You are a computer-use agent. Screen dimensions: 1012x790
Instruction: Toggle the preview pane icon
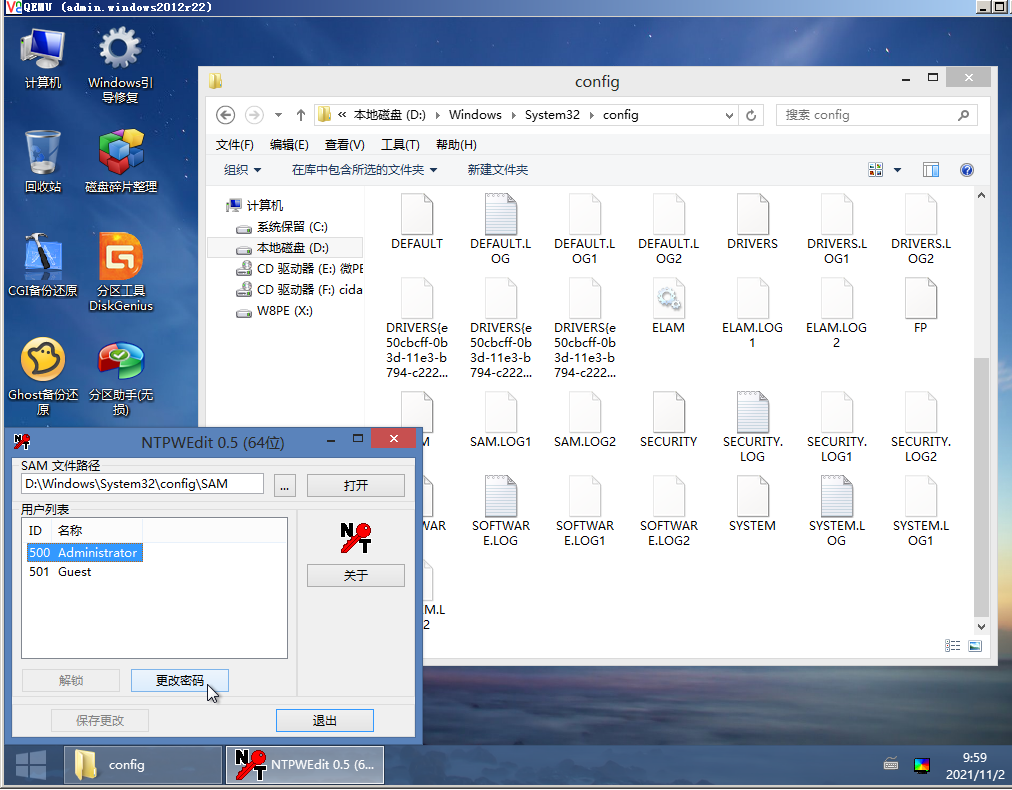931,170
